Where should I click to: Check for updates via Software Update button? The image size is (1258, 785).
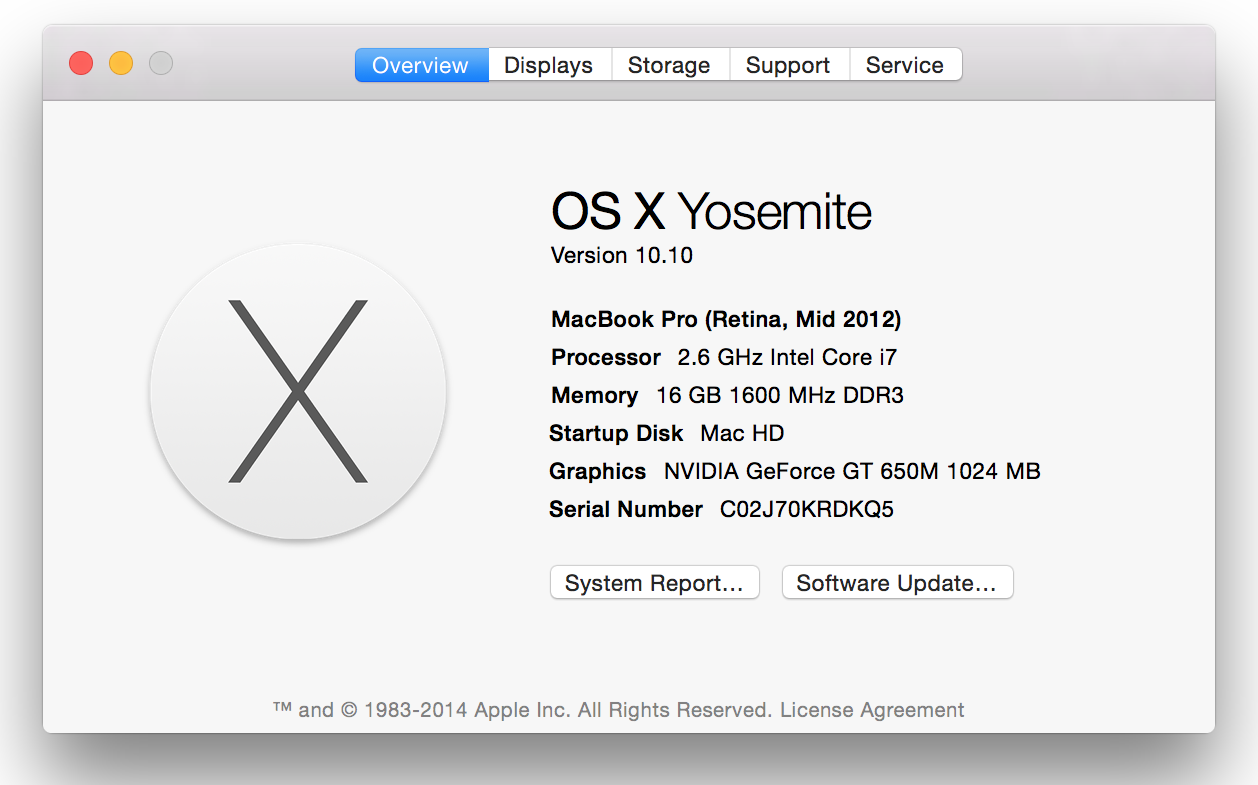pos(897,583)
